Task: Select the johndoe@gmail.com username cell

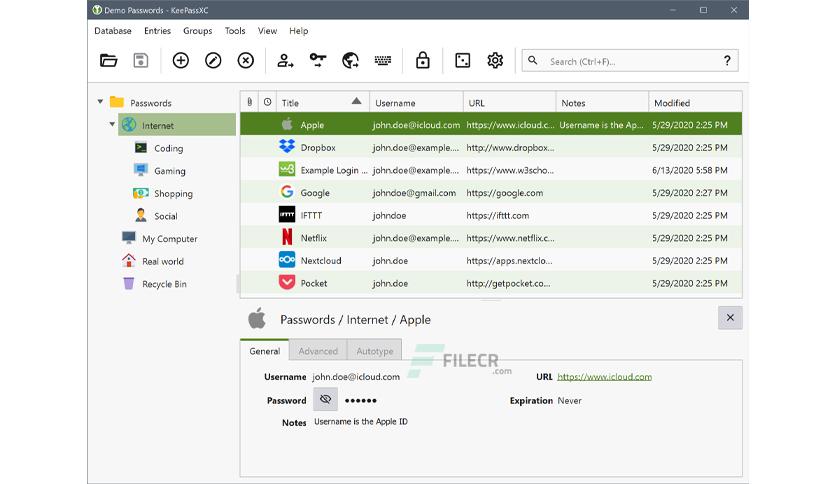Action: pos(414,192)
